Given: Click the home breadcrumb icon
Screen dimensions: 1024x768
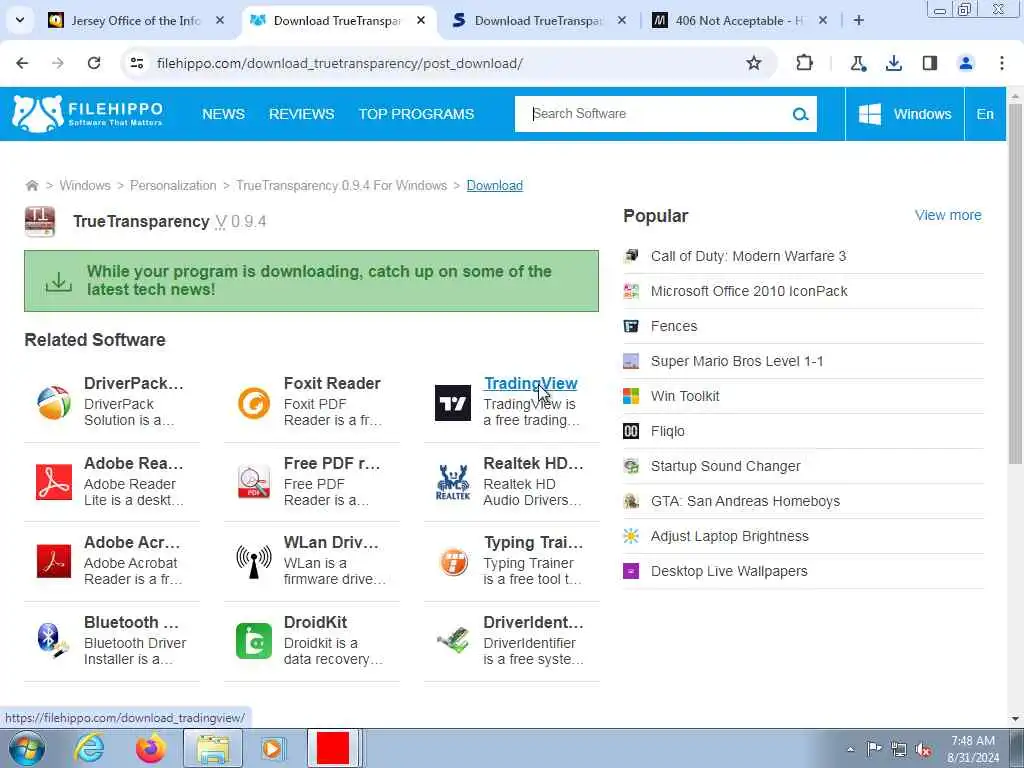Looking at the screenshot, I should (31, 185).
